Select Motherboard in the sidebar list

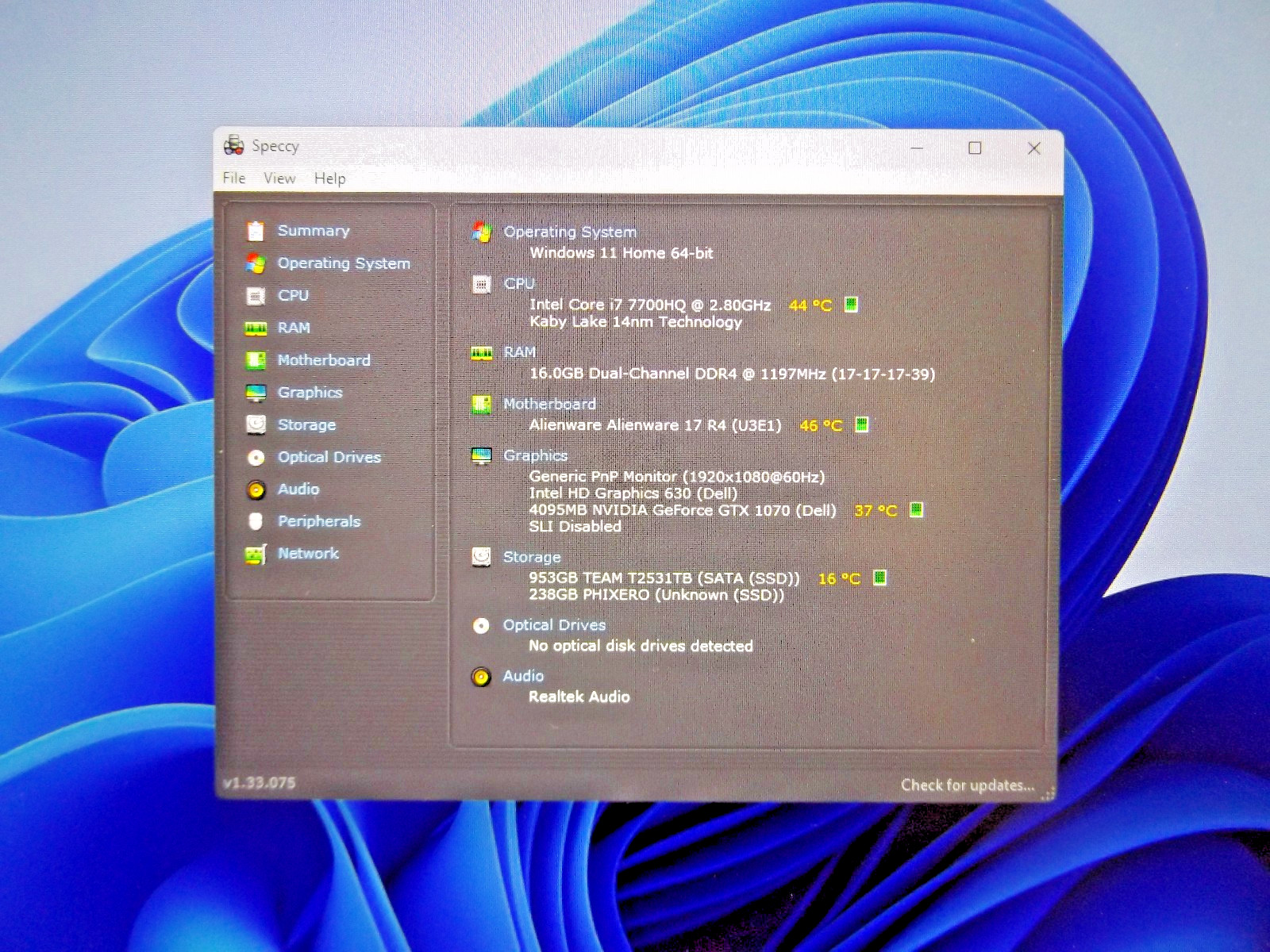coord(324,360)
